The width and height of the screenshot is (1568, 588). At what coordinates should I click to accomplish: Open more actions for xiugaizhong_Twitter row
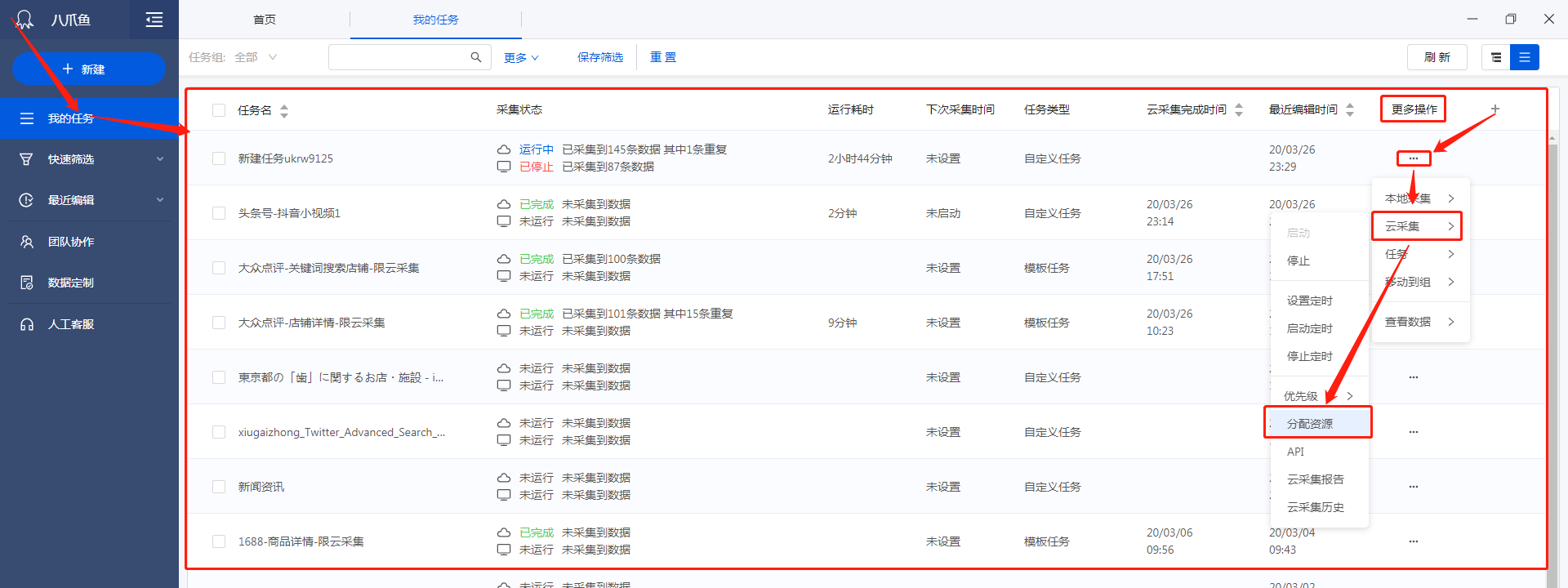[1414, 432]
